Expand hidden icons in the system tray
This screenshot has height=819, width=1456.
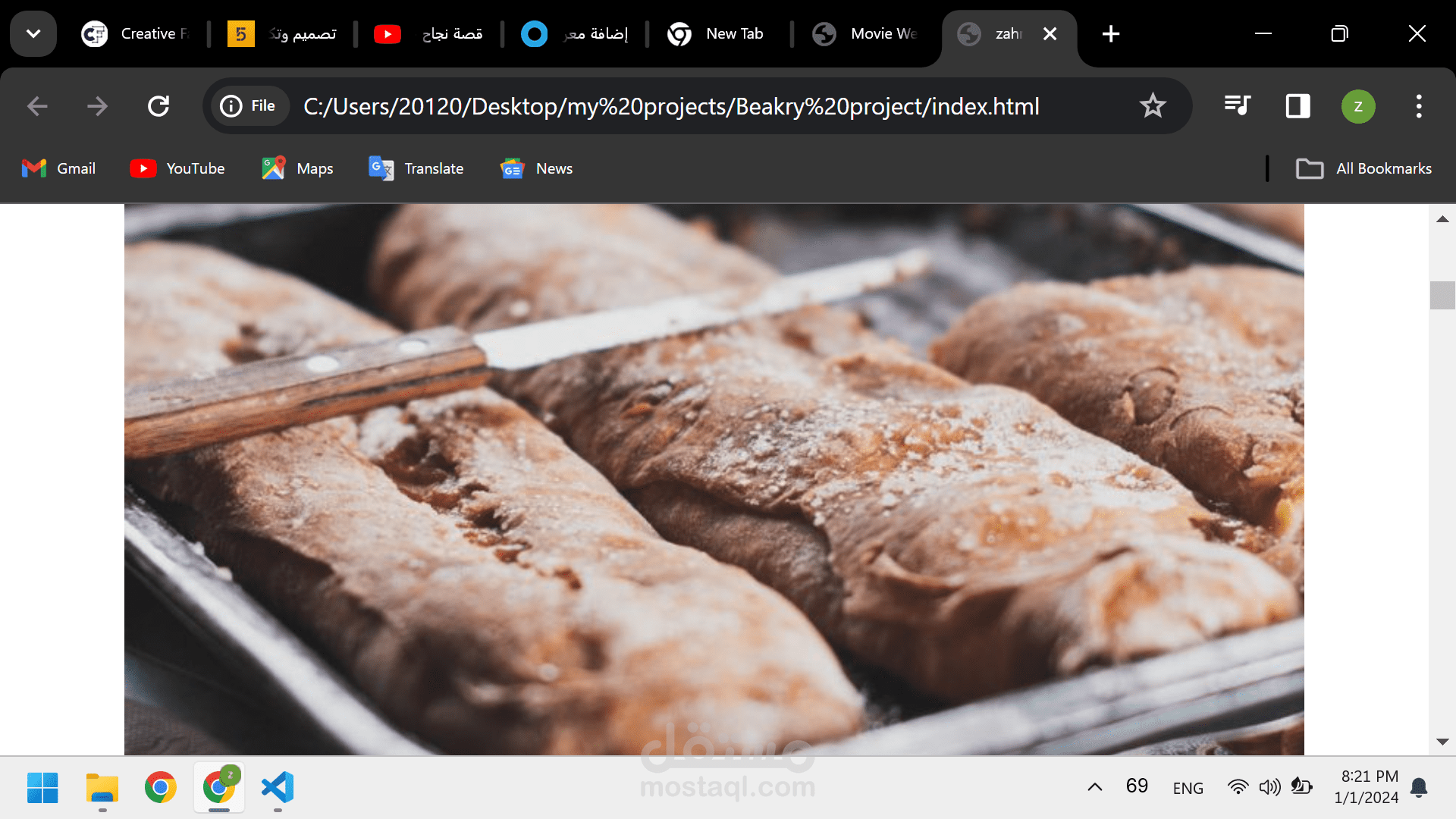pyautogui.click(x=1094, y=787)
